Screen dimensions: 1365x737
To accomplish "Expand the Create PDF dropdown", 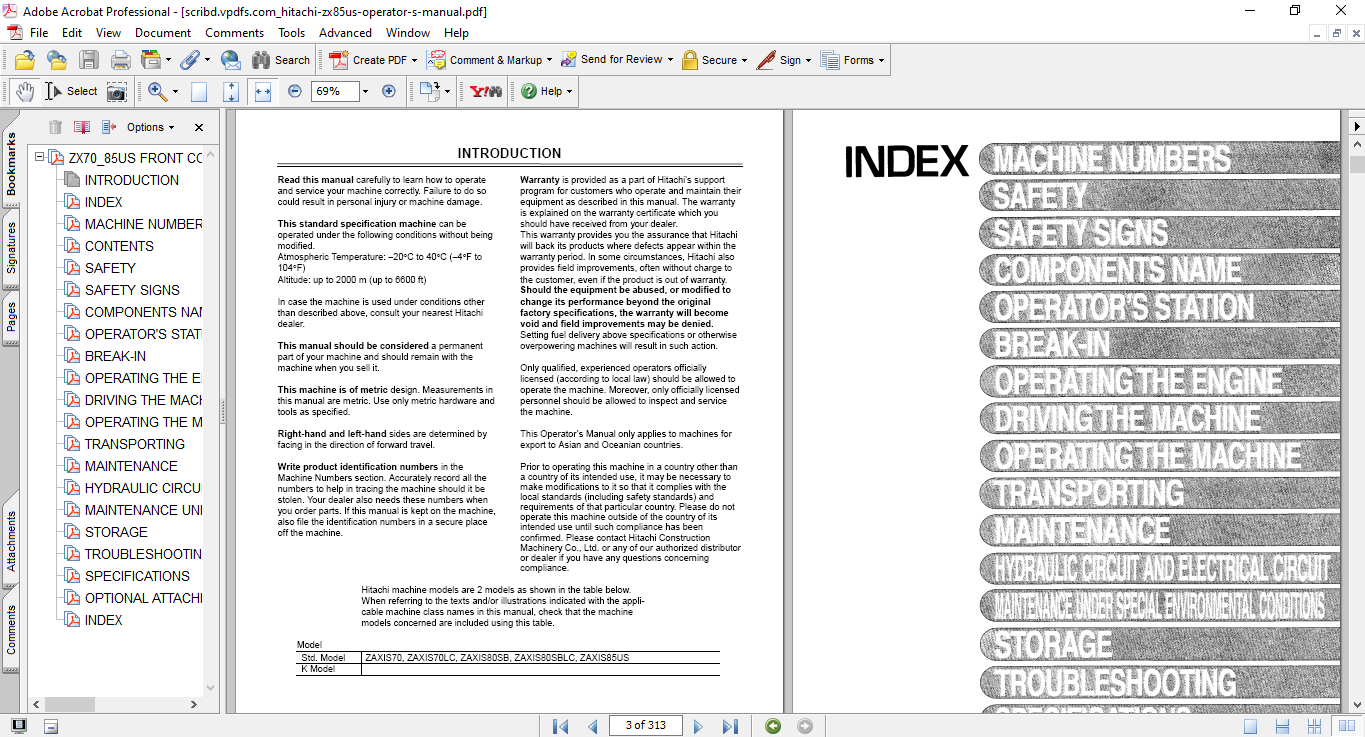I will tap(415, 60).
